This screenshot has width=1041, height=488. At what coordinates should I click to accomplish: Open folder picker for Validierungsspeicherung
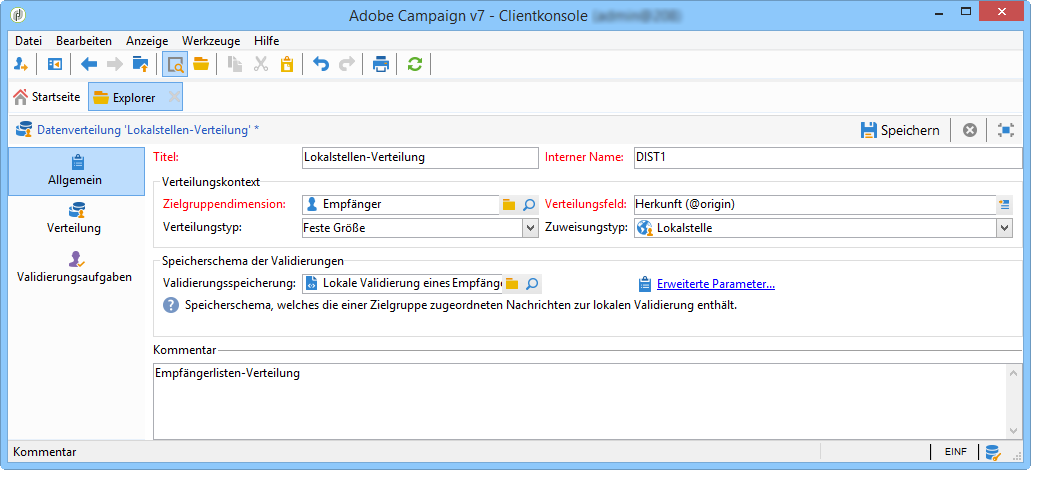click(x=511, y=284)
